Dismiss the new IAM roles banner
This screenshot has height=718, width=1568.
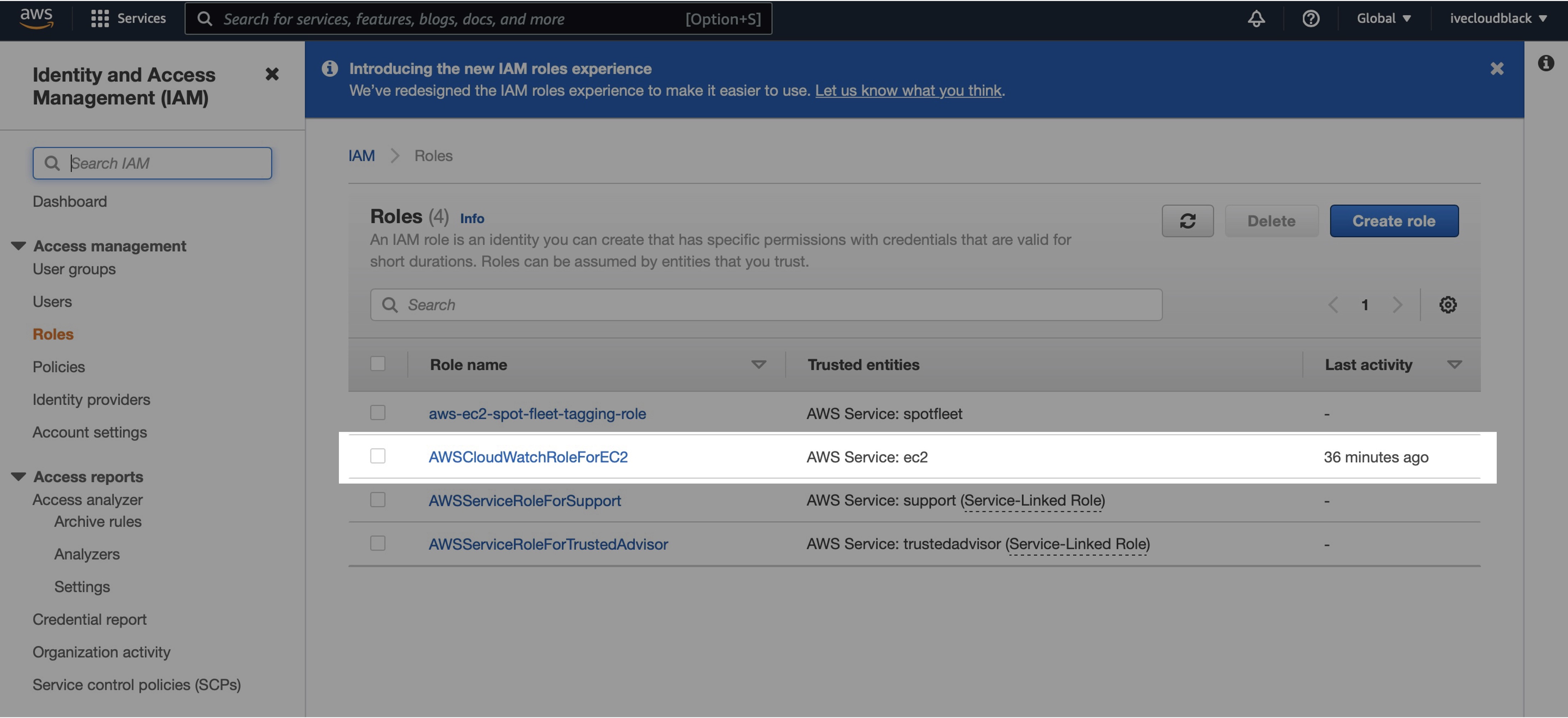1497,69
